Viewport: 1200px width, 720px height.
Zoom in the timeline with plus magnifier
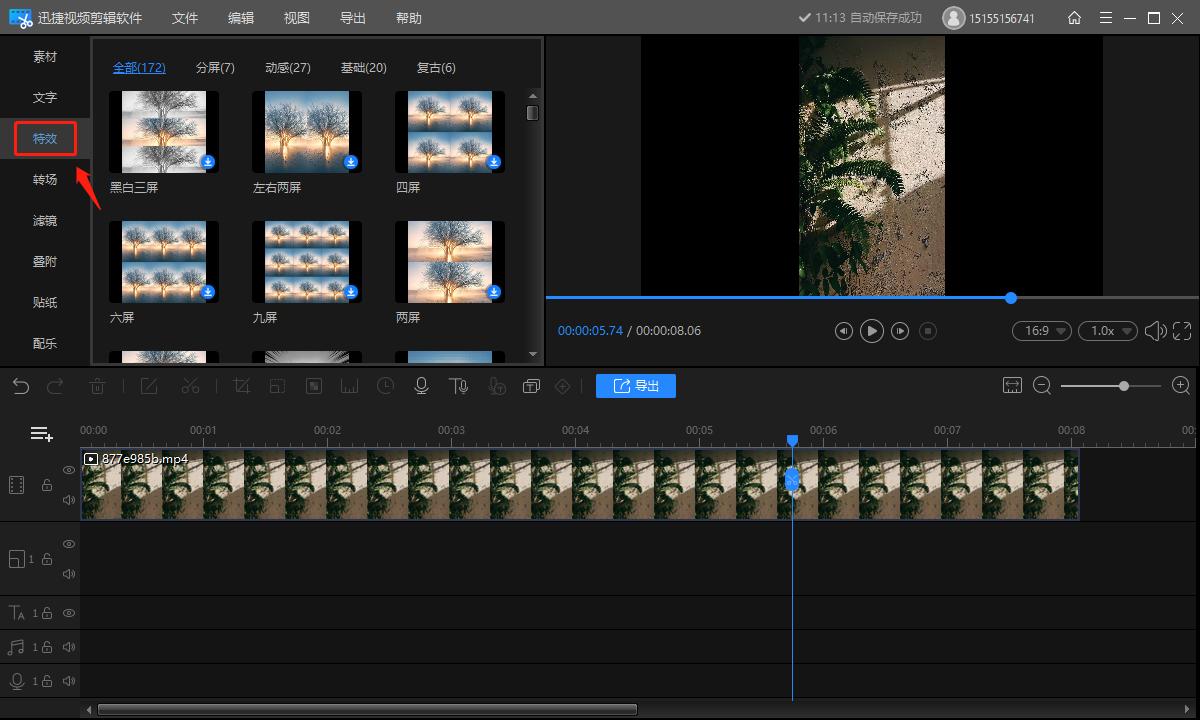[x=1180, y=386]
